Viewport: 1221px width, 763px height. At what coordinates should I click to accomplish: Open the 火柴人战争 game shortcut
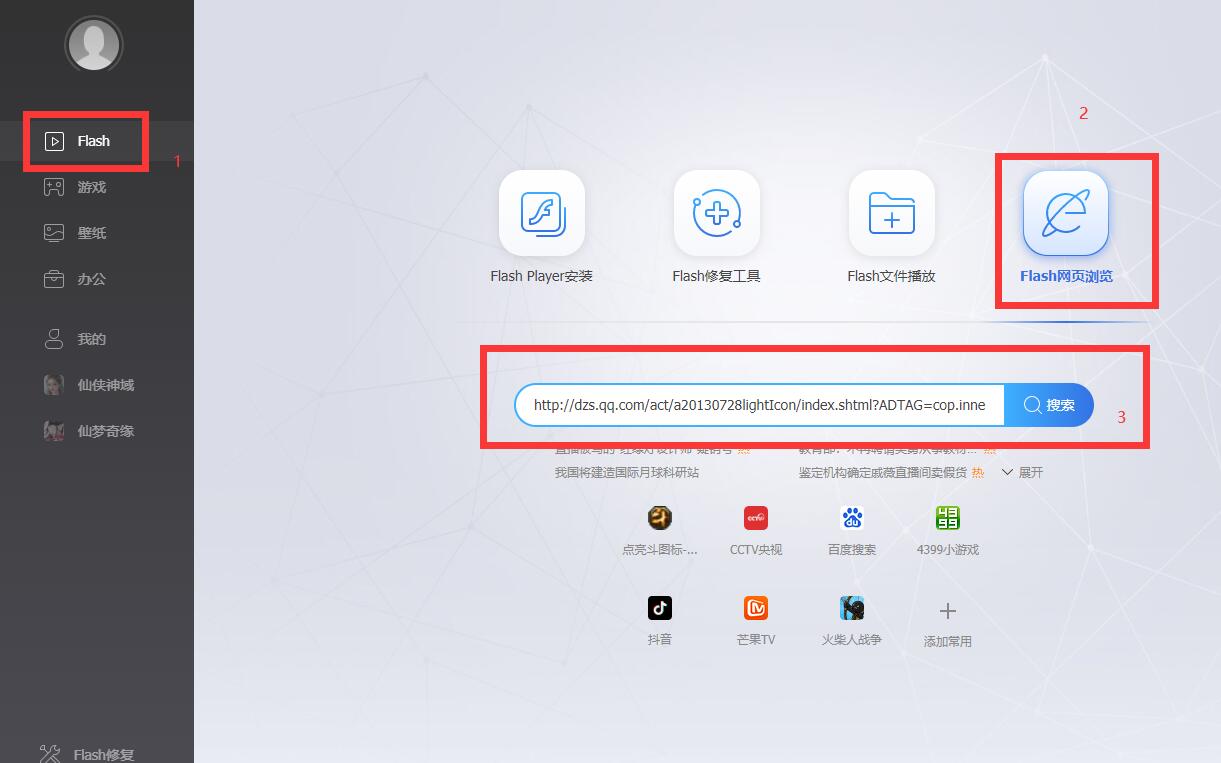[852, 621]
